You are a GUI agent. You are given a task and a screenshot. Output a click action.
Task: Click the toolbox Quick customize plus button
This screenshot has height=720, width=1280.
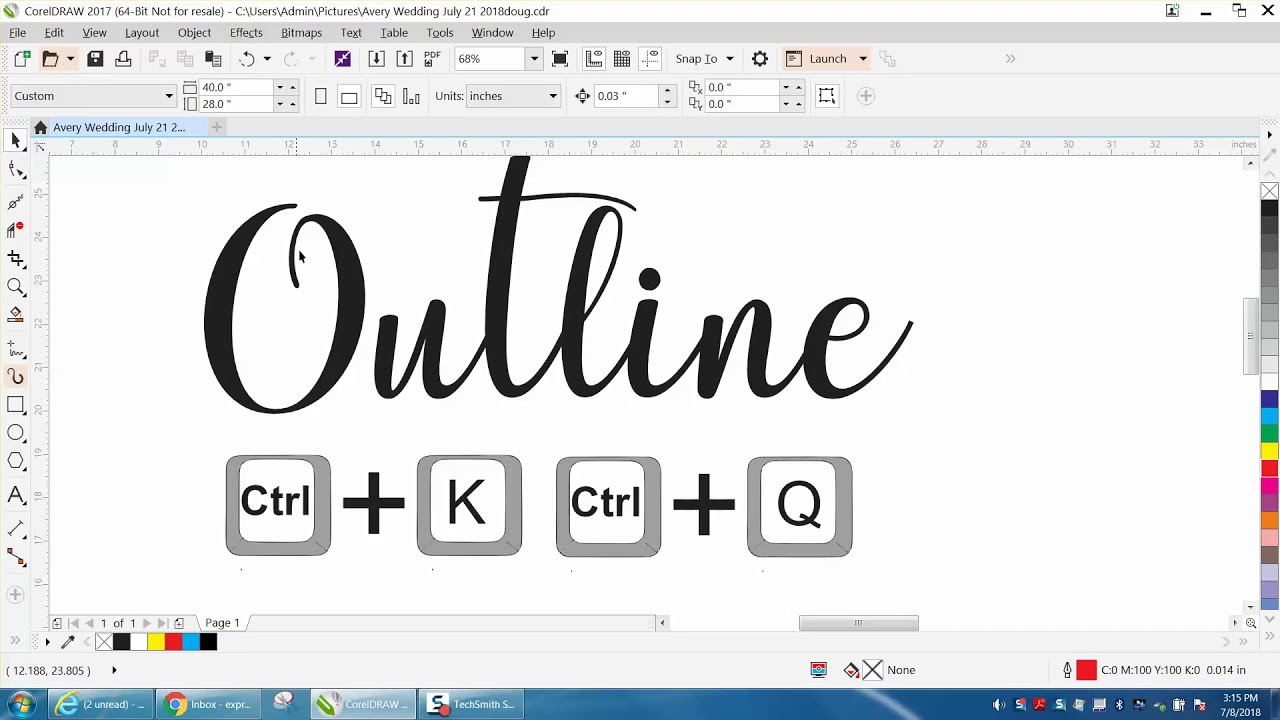click(x=15, y=595)
